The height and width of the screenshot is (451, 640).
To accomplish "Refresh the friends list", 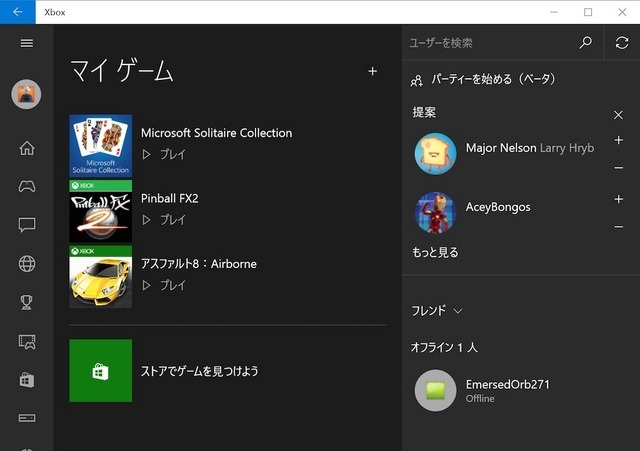I will tap(622, 42).
